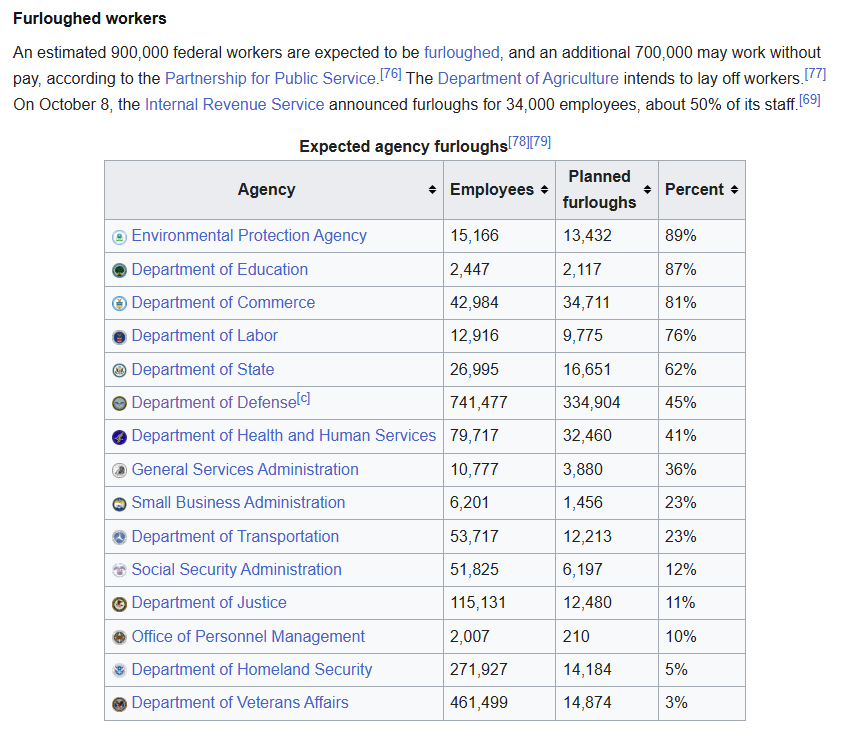Open Environmental Protection Agency article link
This screenshot has width=844, height=746.
click(x=249, y=236)
